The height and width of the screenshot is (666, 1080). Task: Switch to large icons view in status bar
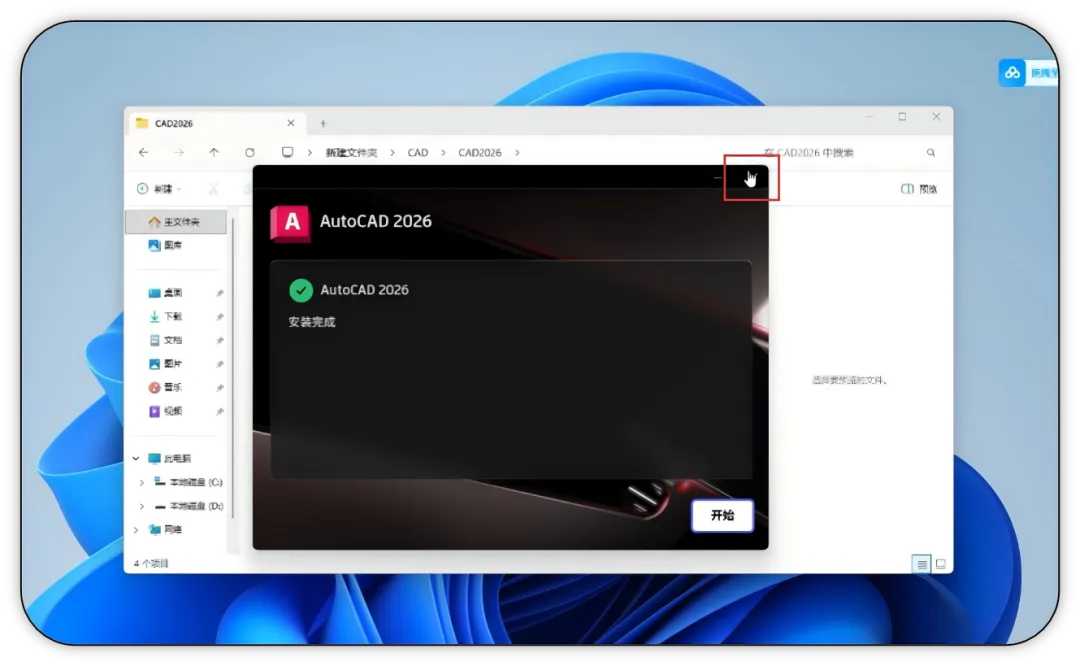940,564
